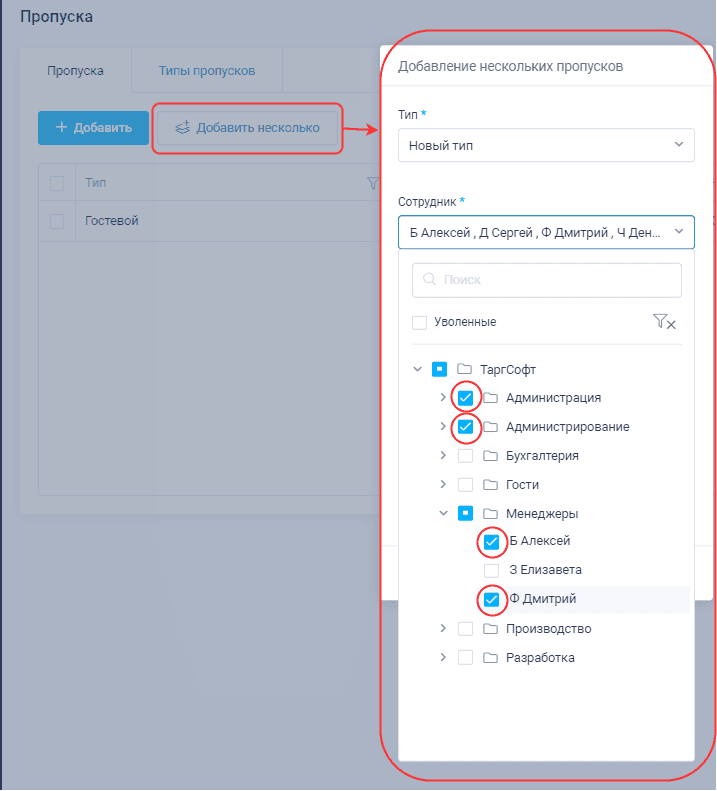Click the clear filter funnel icon

click(664, 322)
